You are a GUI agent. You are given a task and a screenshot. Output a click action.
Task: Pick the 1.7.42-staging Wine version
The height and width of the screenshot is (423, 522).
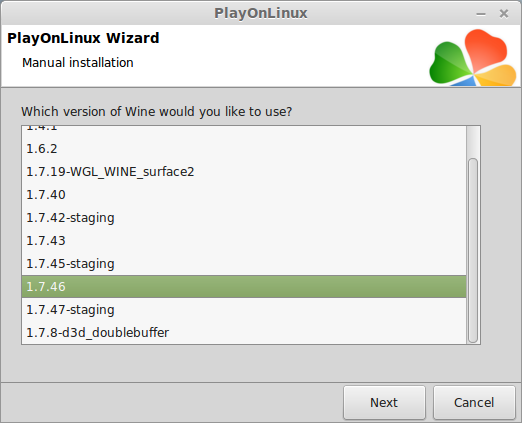coord(244,218)
